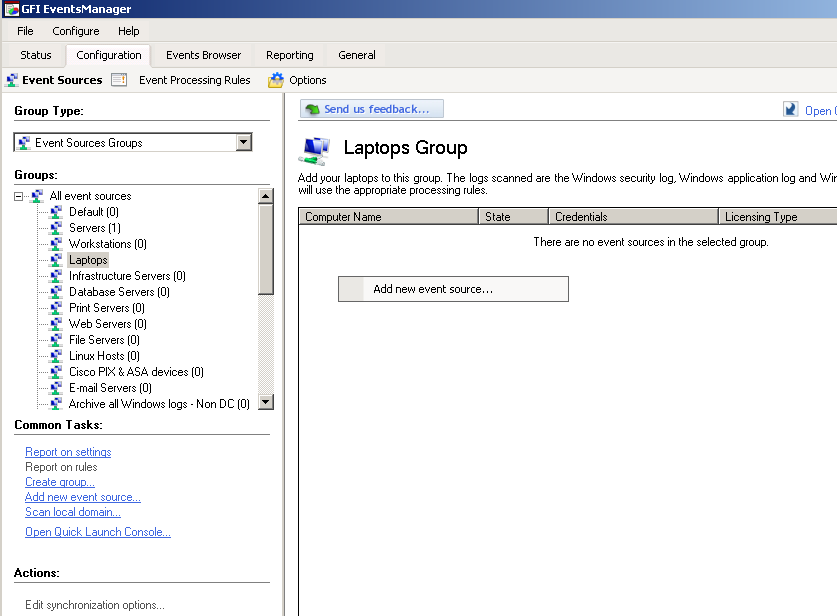Click the groups list scroll up arrow
Image resolution: width=837 pixels, height=616 pixels.
[265, 196]
